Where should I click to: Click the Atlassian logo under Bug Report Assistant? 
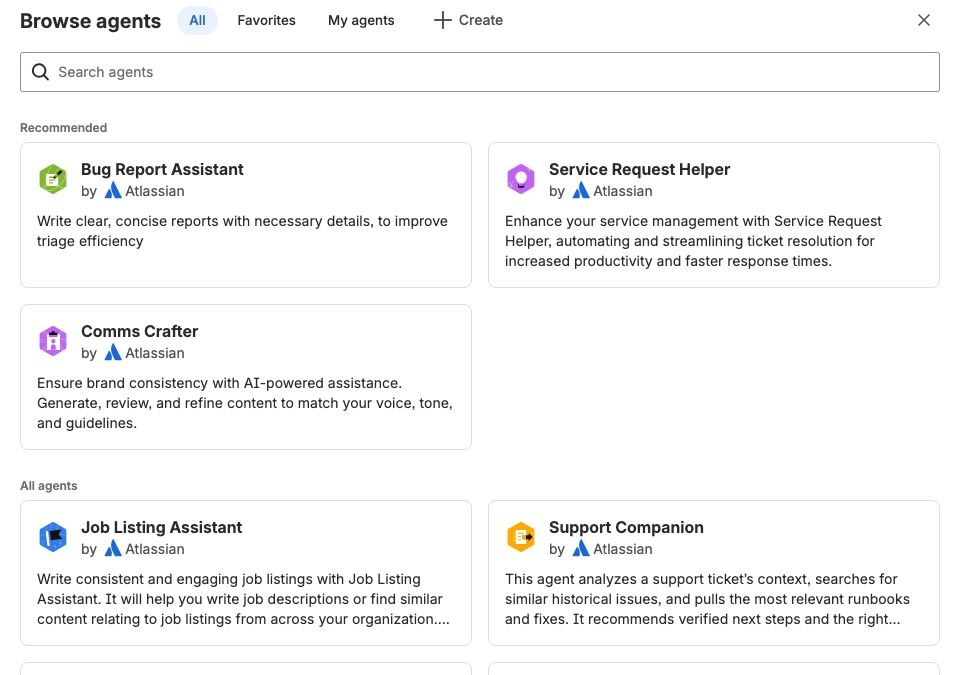(x=113, y=191)
